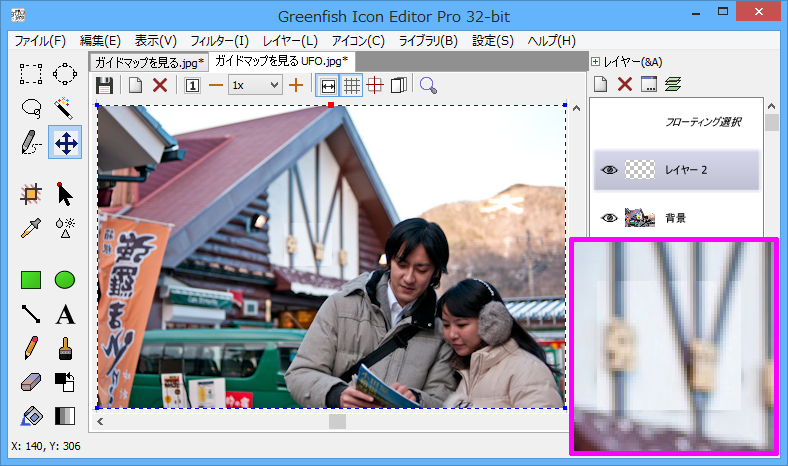This screenshot has height=466, width=788.
Task: Select the text tool
Action: [x=65, y=315]
